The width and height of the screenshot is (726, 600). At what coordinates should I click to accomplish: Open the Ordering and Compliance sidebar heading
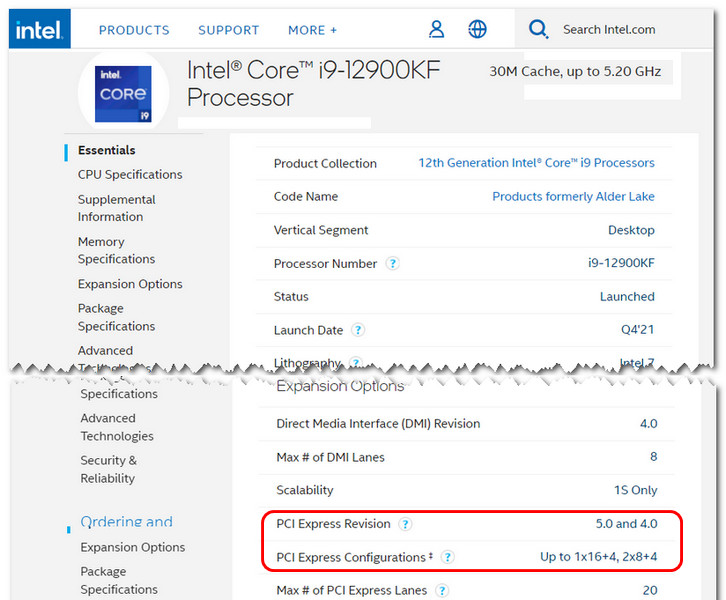126,522
